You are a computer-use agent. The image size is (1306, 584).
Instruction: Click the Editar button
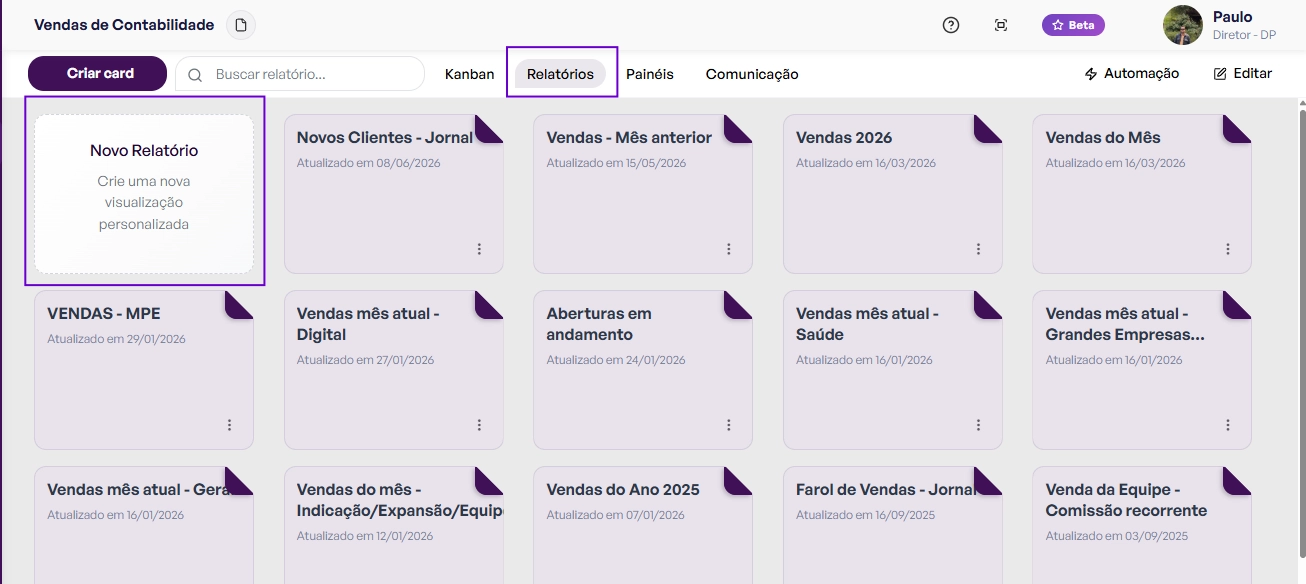(x=1243, y=74)
